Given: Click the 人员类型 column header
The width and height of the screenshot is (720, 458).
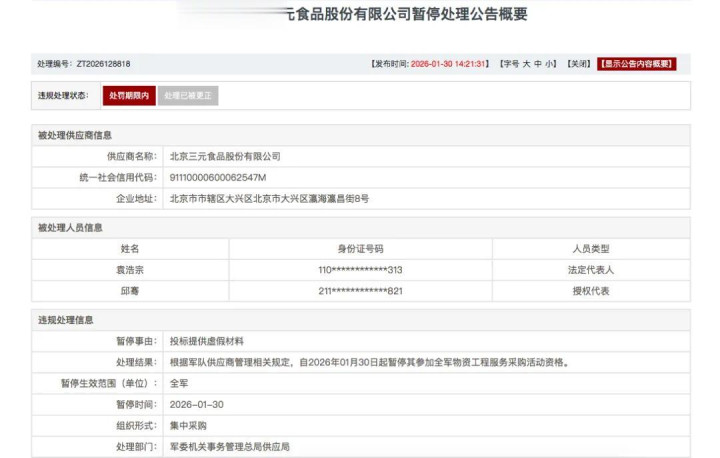Looking at the screenshot, I should click(x=590, y=249).
